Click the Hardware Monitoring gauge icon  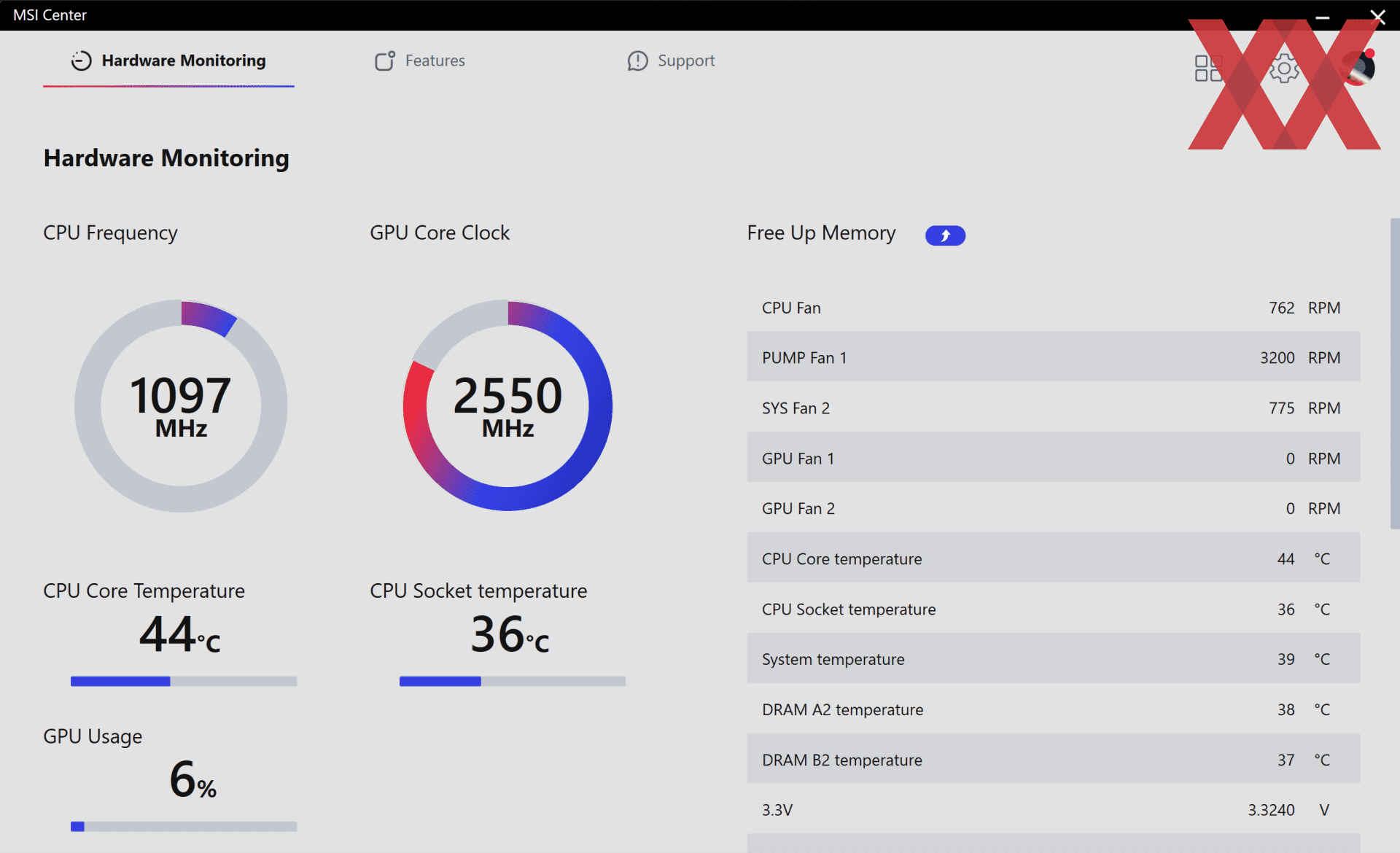81,61
